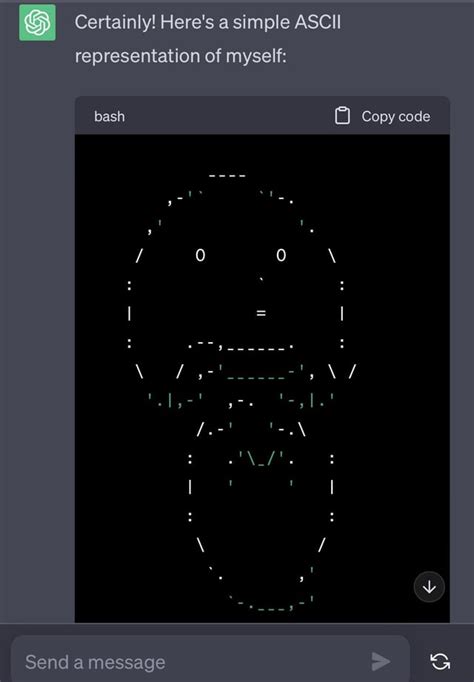
Task: Click the bash language label
Action: 109,117
